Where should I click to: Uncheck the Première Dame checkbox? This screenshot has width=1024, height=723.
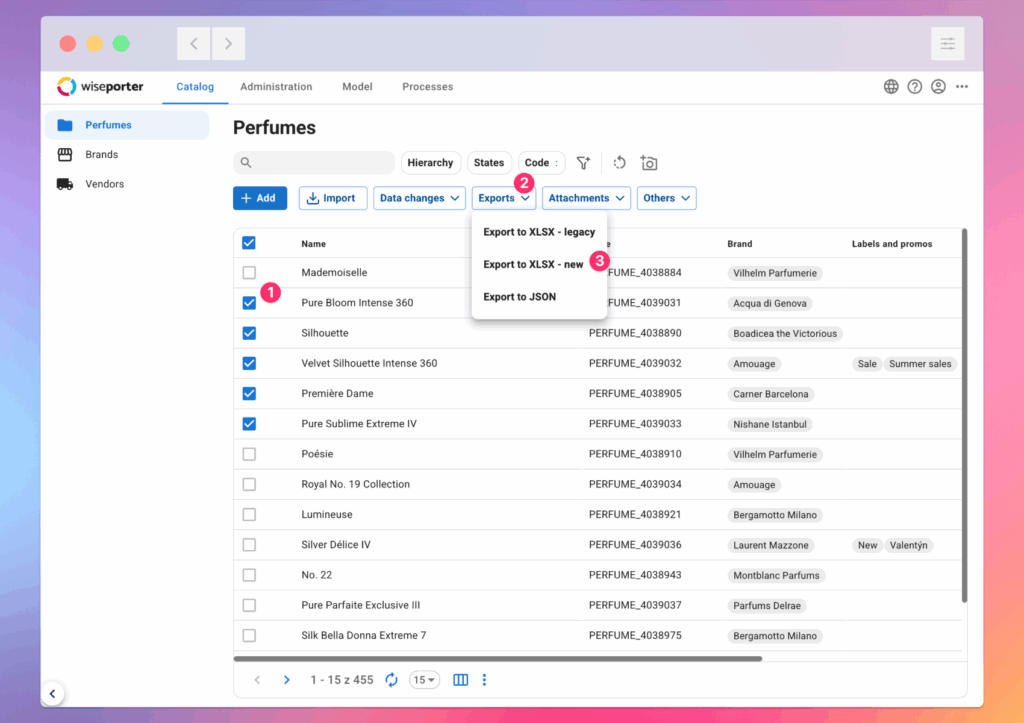[249, 393]
